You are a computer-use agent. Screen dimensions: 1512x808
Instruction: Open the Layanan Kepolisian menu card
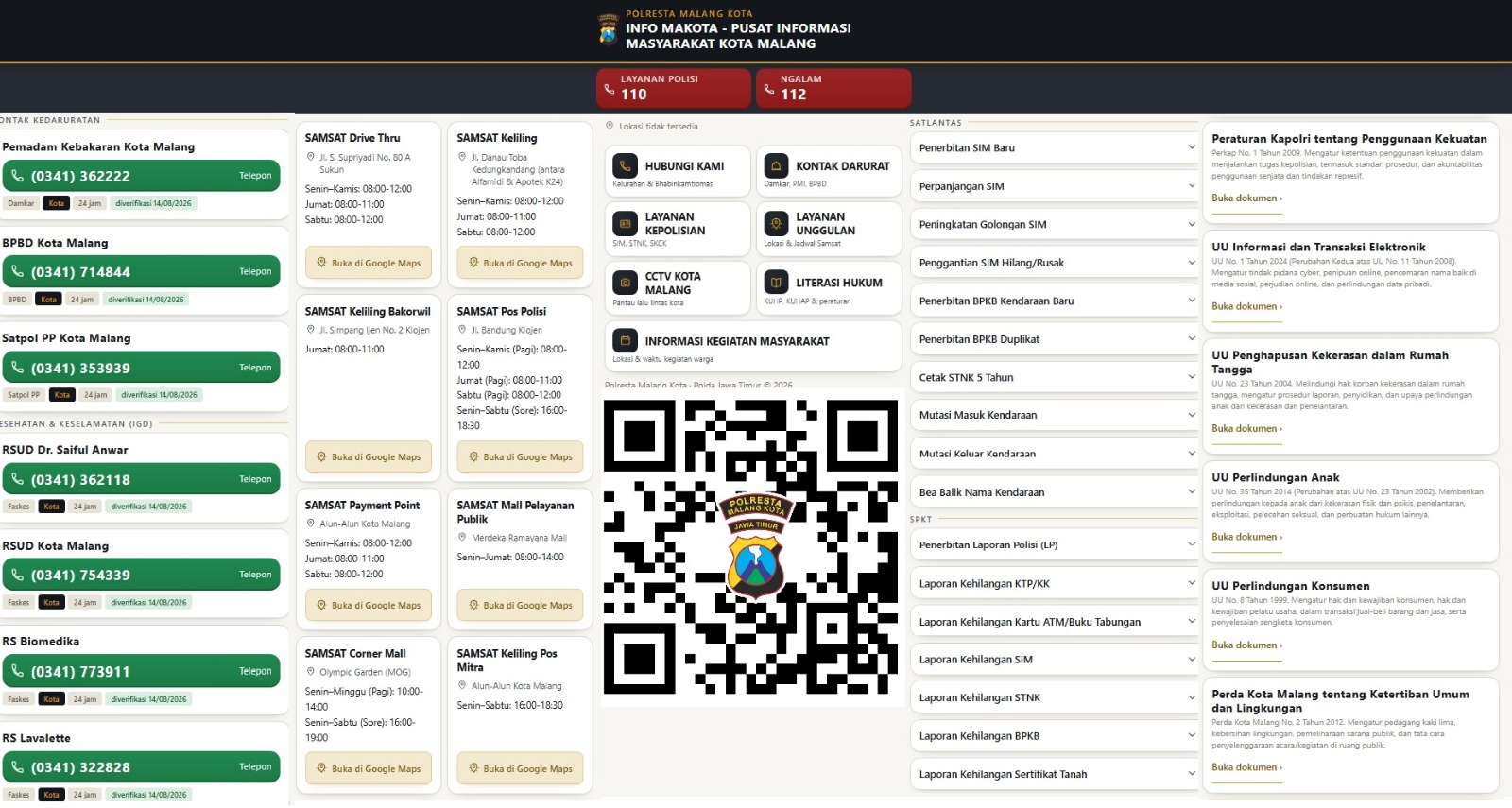coord(678,229)
